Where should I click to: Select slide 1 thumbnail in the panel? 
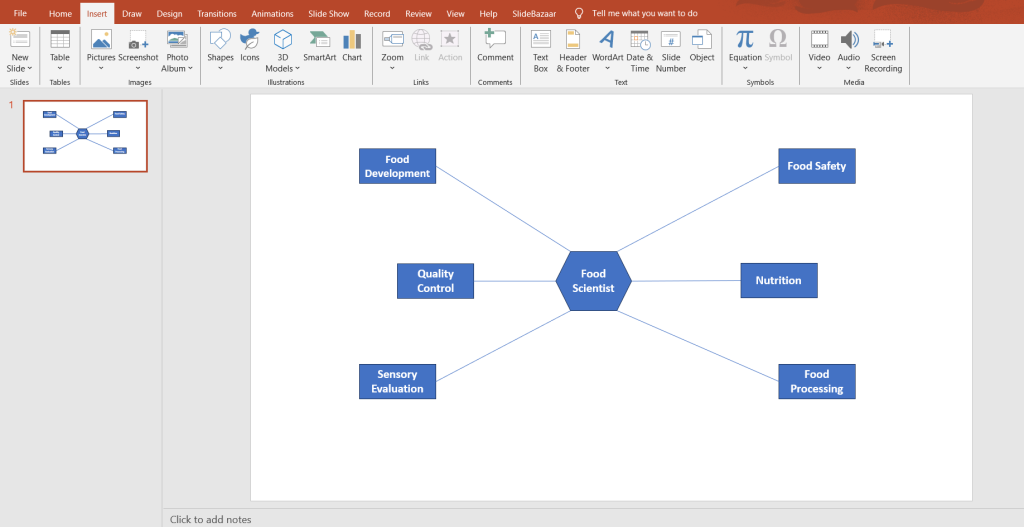pos(85,135)
